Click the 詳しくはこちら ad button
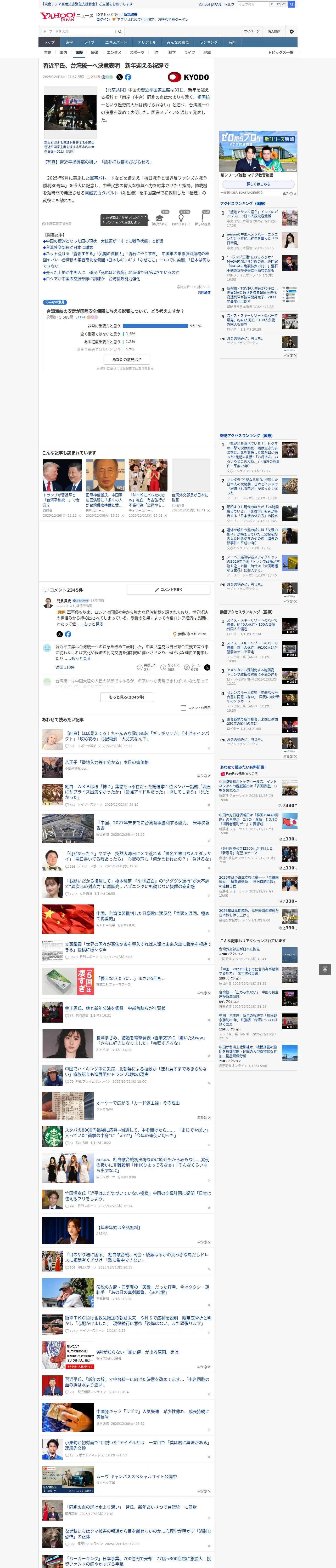The image size is (336, 1568). 258,184
